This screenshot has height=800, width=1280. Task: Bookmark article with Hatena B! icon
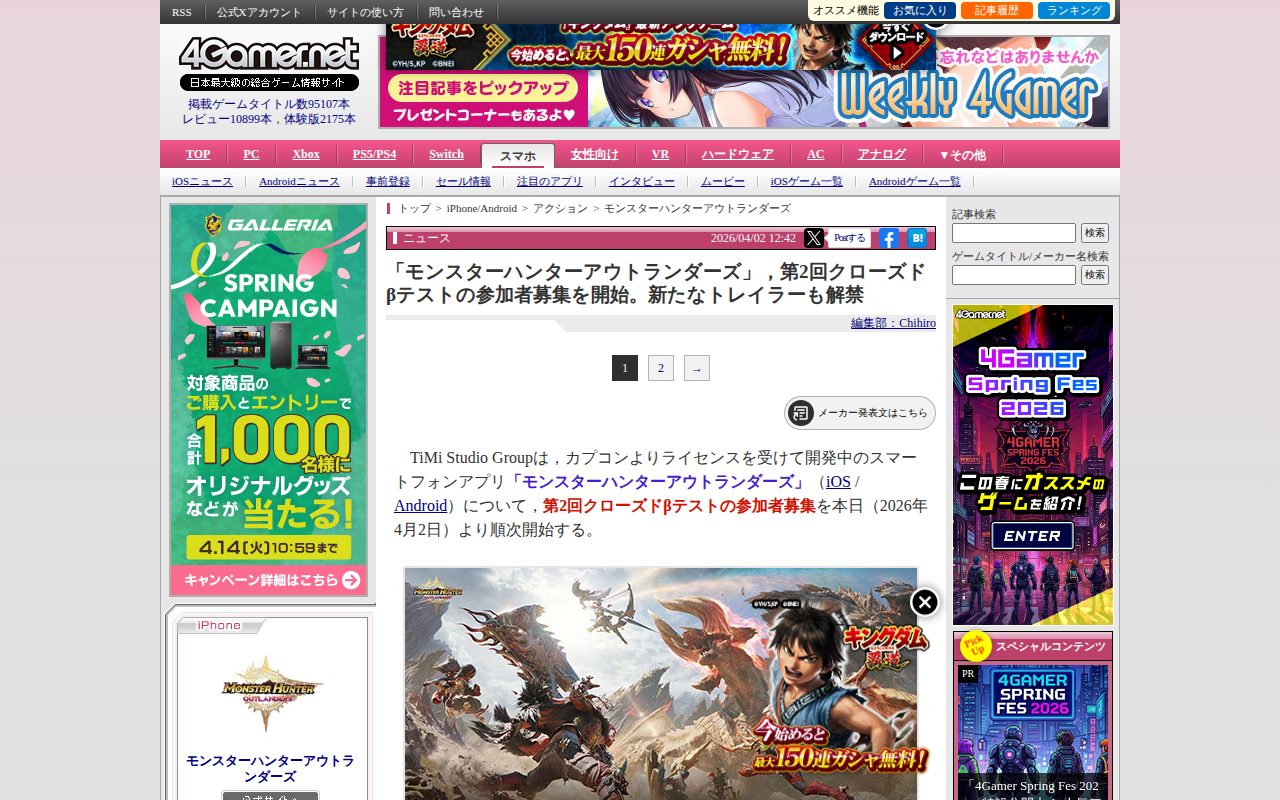coord(917,238)
